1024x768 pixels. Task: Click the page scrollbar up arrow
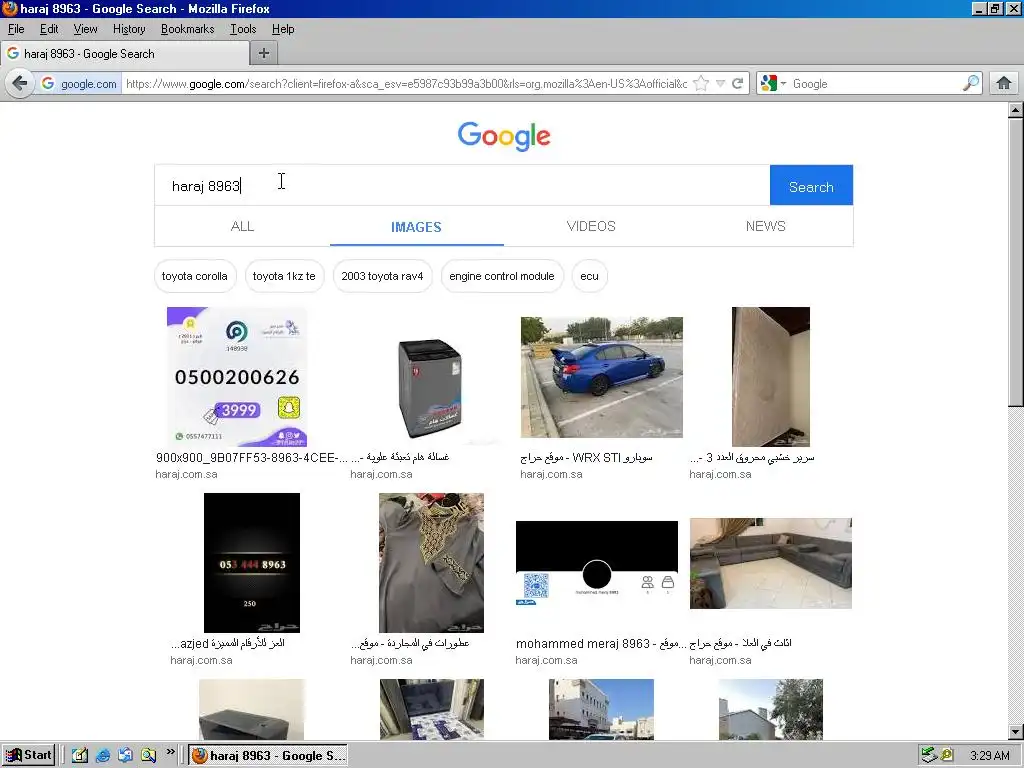point(1015,110)
